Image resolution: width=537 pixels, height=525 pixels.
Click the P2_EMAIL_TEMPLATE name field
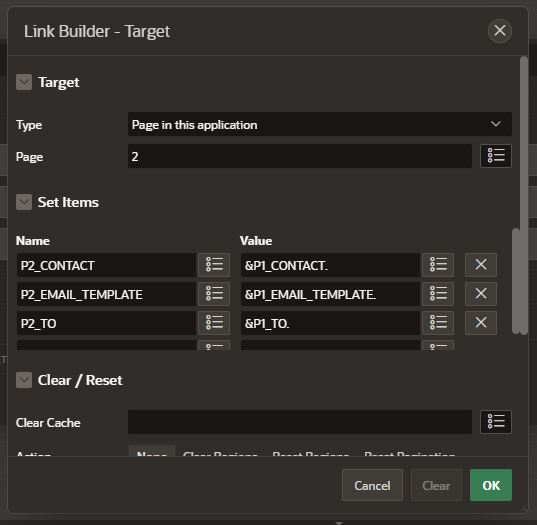[x=106, y=294]
